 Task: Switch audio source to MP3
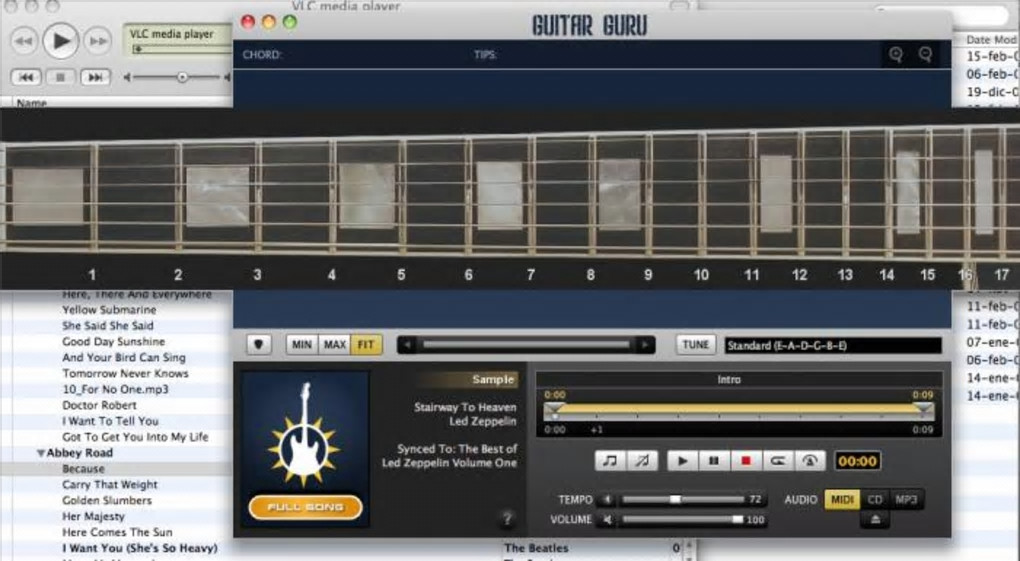906,499
